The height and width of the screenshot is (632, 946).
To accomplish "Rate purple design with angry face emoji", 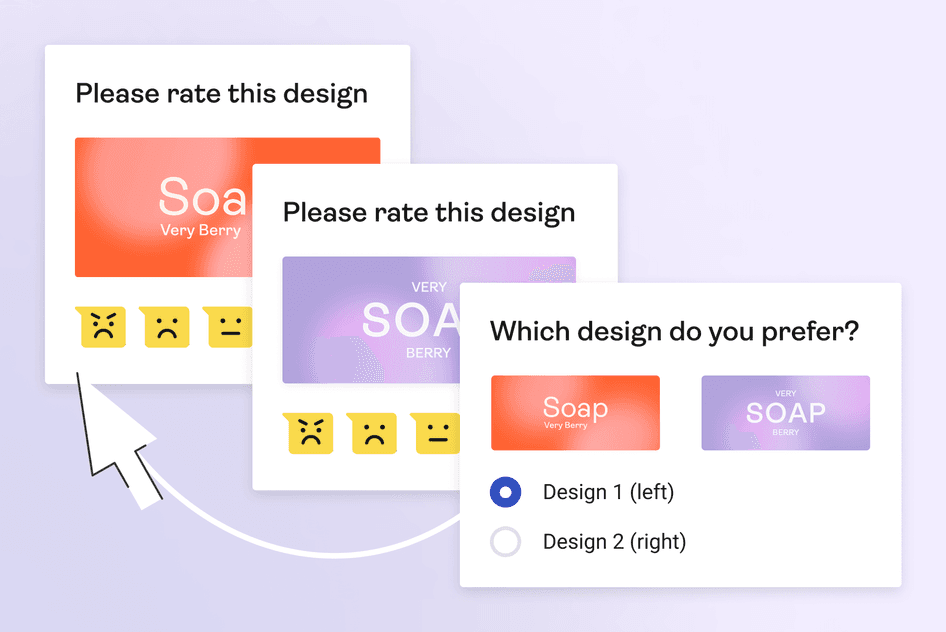I will coord(309,433).
